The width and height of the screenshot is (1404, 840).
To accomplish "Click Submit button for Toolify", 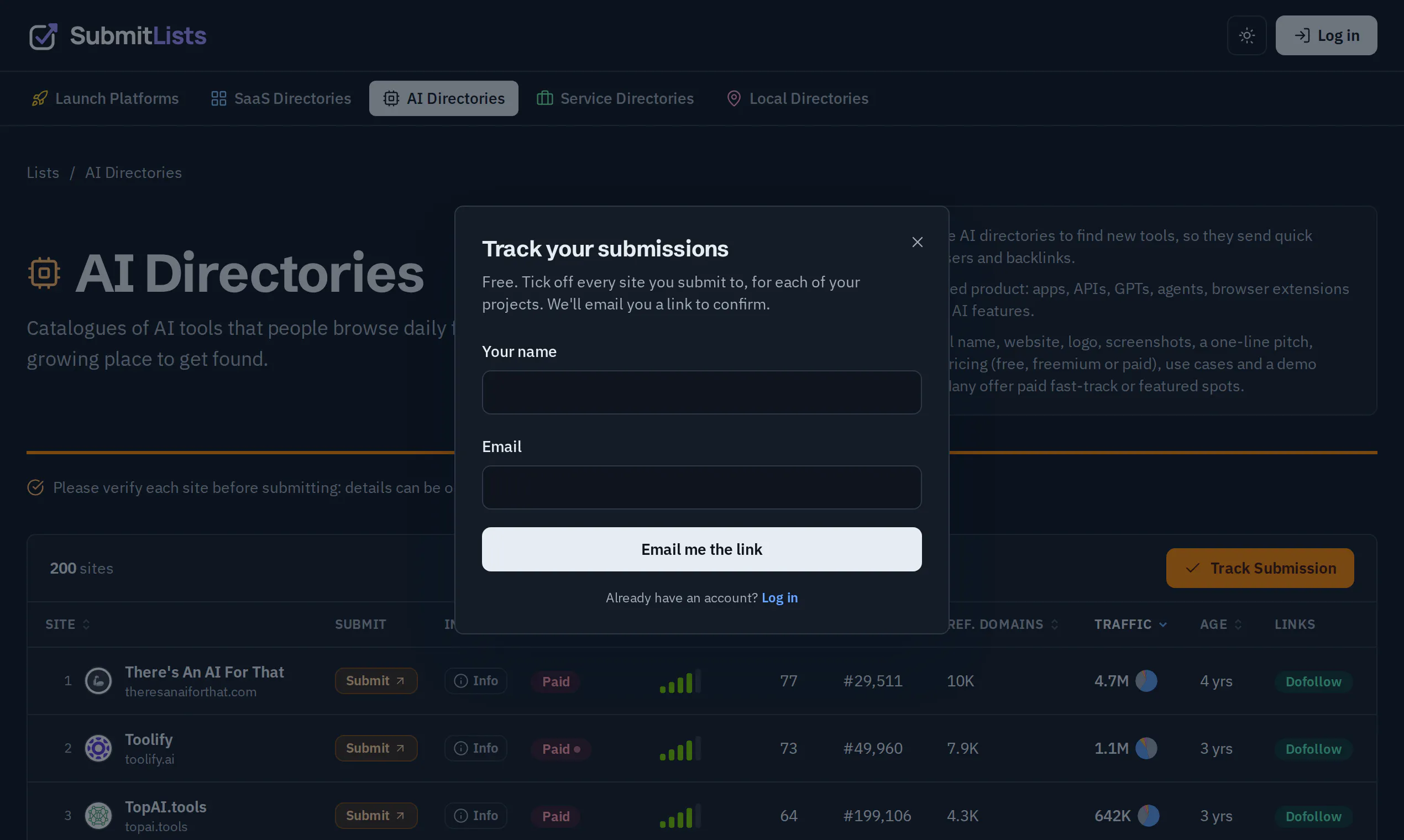I will click(x=376, y=748).
